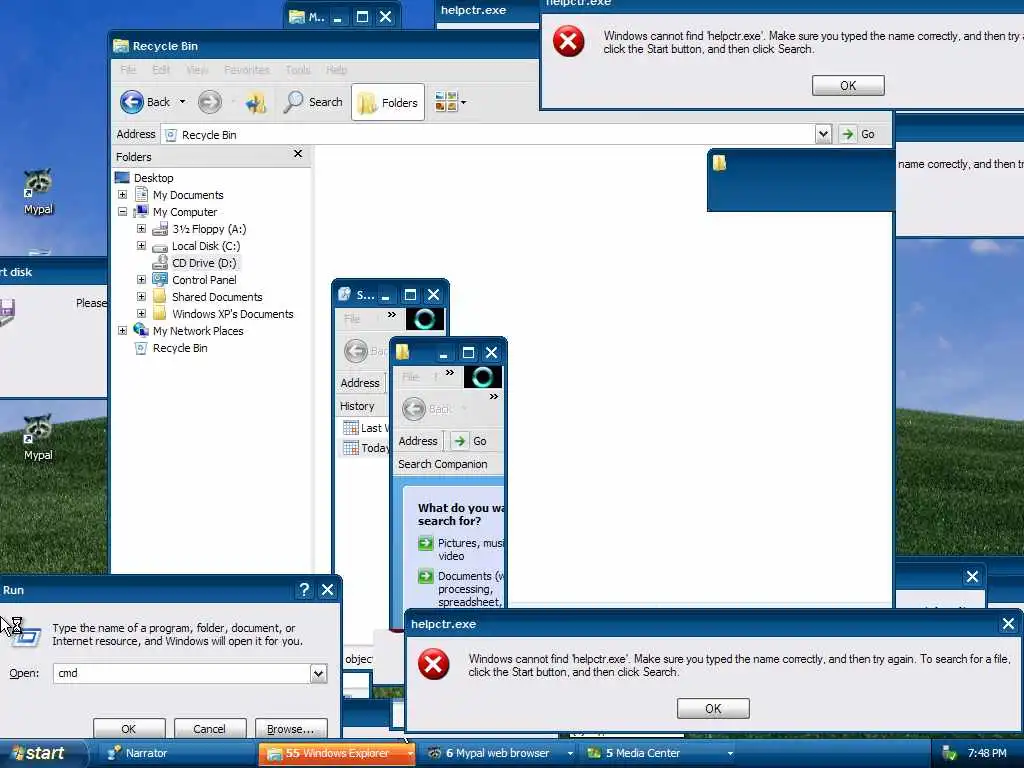Select Recycle Bin in folder tree
Image resolution: width=1024 pixels, height=768 pixels.
180,348
